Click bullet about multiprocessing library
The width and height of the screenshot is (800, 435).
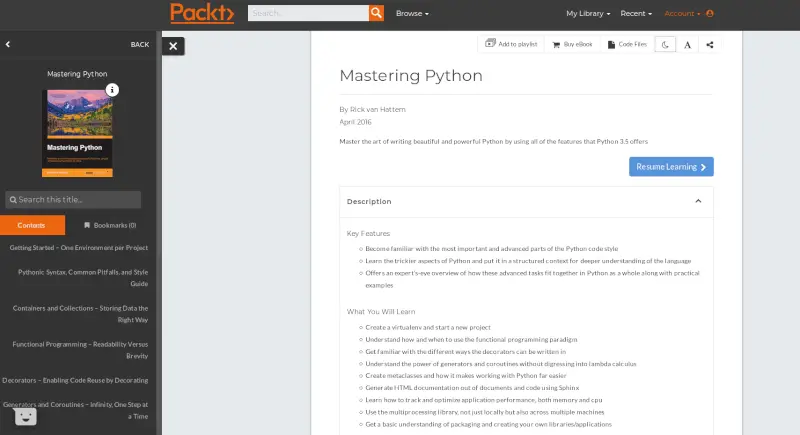485,412
